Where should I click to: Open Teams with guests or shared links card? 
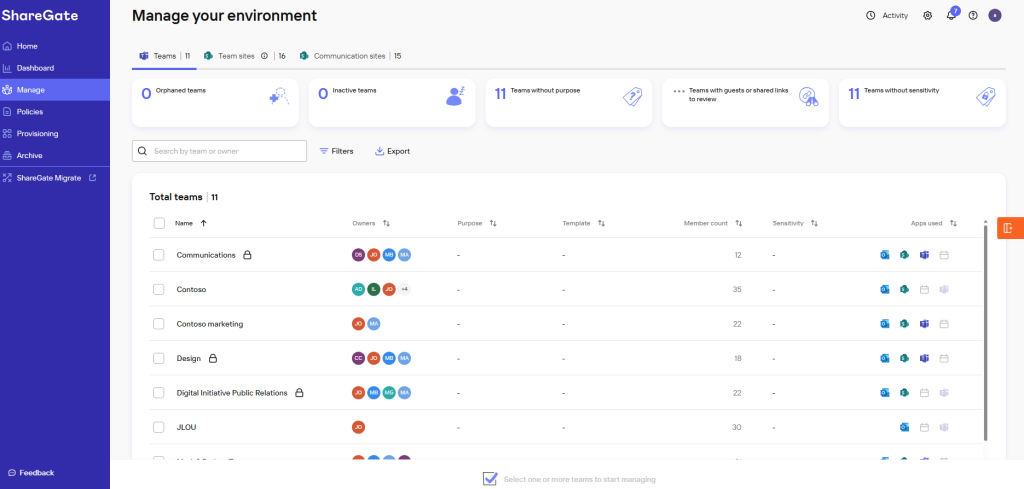pos(745,103)
